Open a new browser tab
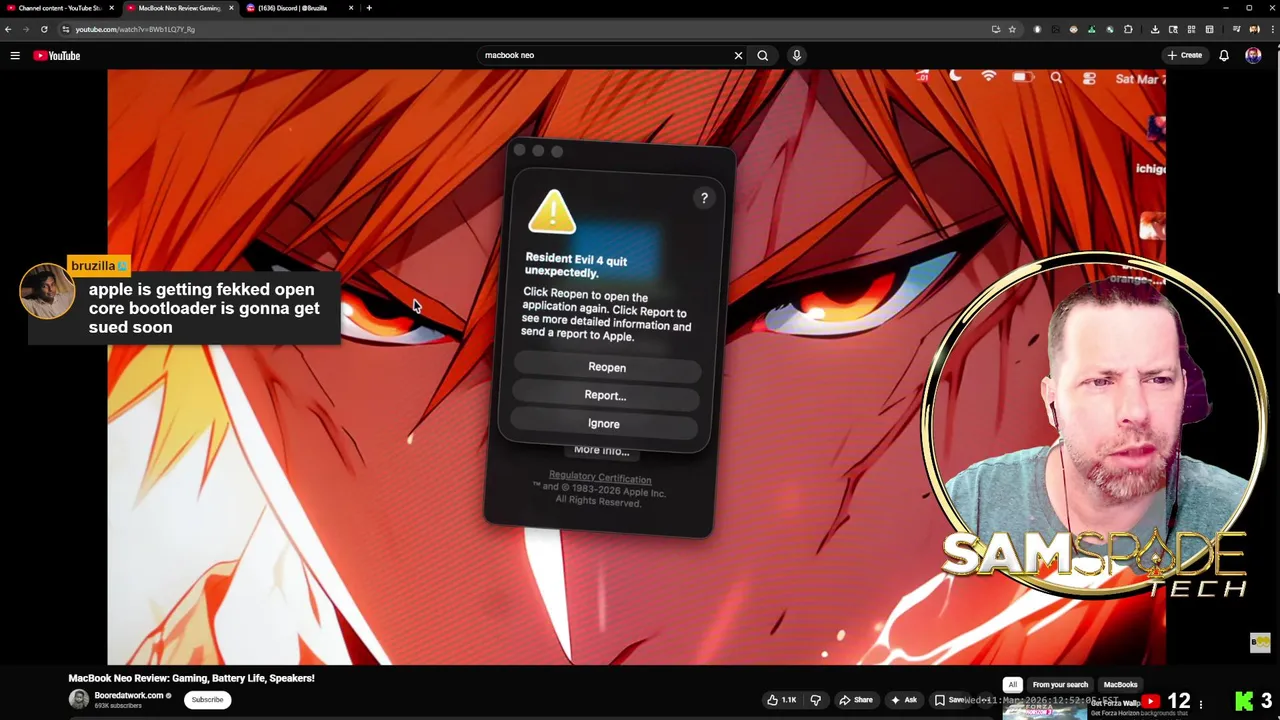 [x=369, y=8]
